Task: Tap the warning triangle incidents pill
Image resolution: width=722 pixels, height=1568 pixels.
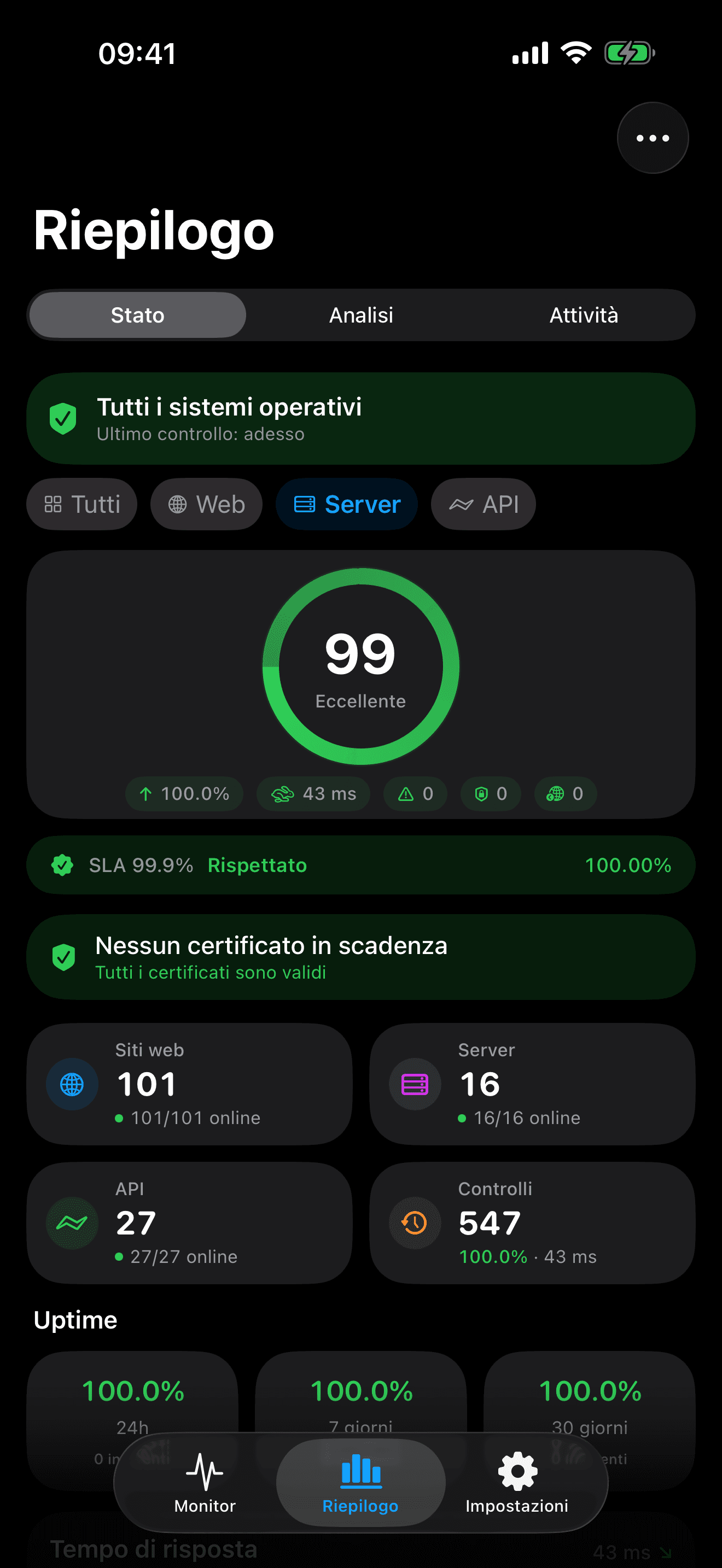Action: point(415,794)
